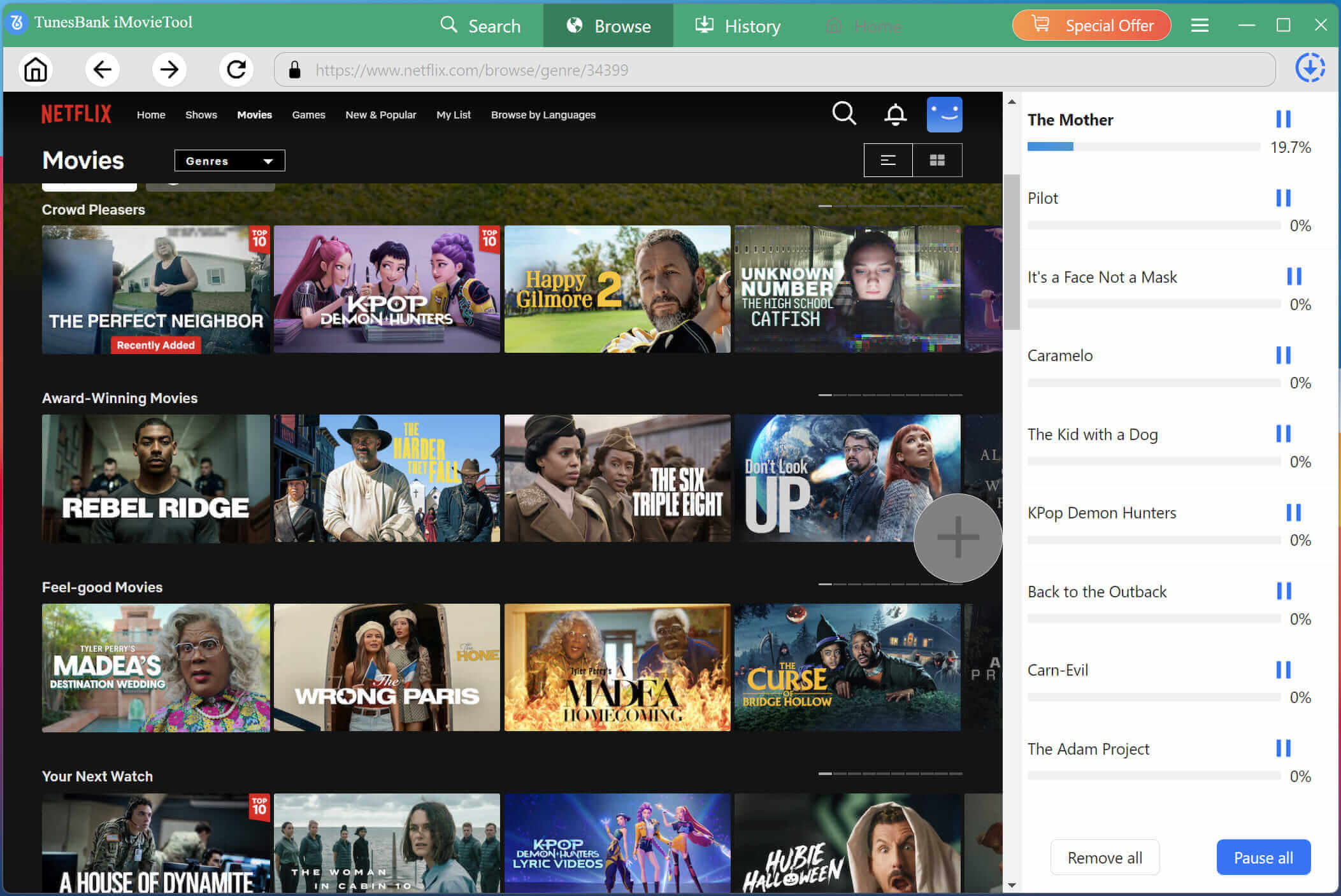1341x896 pixels.
Task: Go back using the left arrow icon
Action: pyautogui.click(x=103, y=69)
